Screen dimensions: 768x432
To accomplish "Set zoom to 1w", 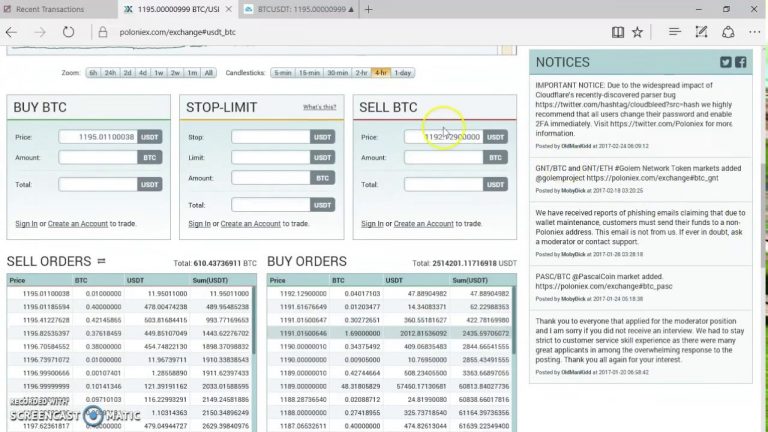I will point(159,72).
